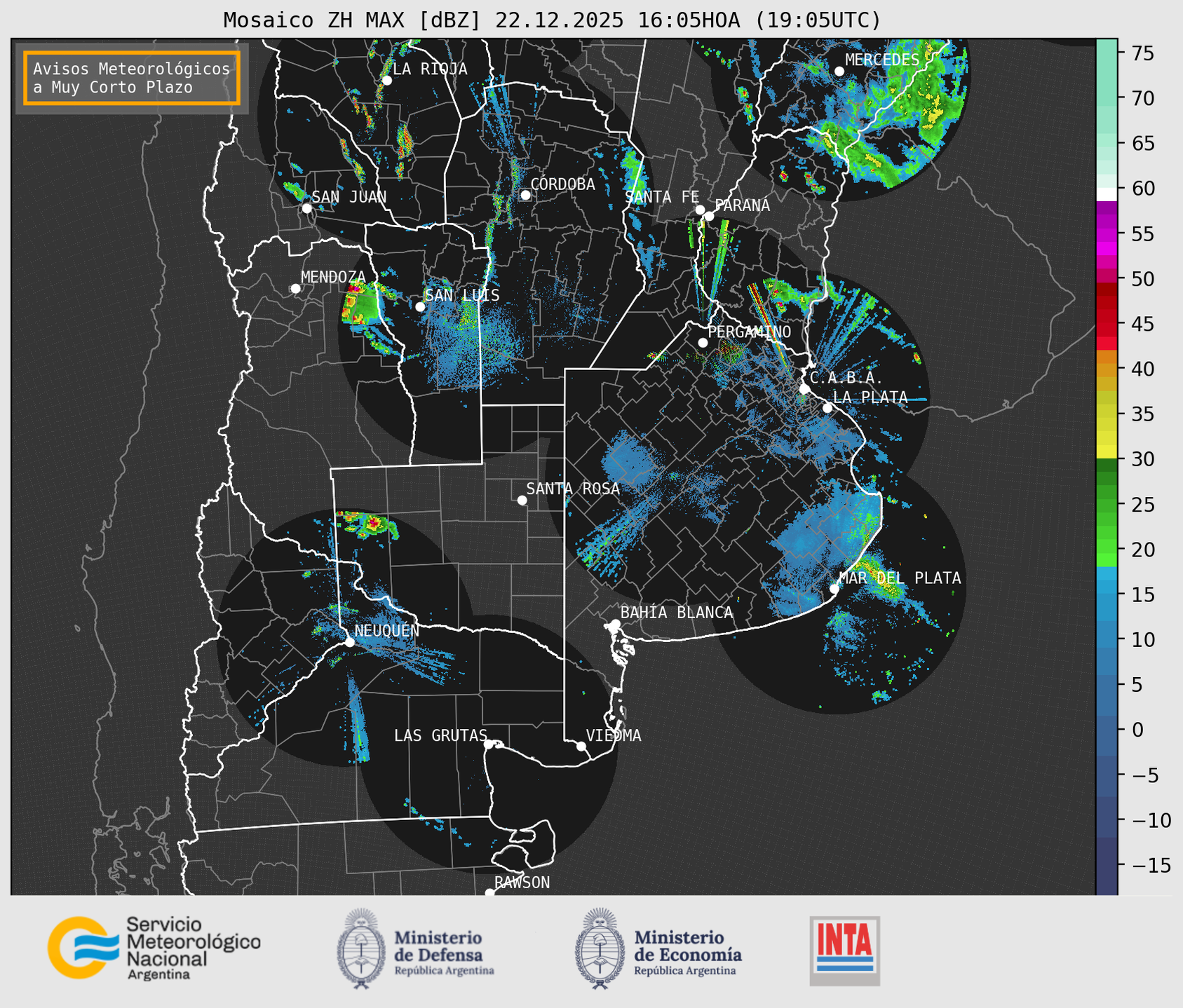Click the NEUQUÉN city marker dot
Viewport: 1183px width, 1008px height.
350,641
